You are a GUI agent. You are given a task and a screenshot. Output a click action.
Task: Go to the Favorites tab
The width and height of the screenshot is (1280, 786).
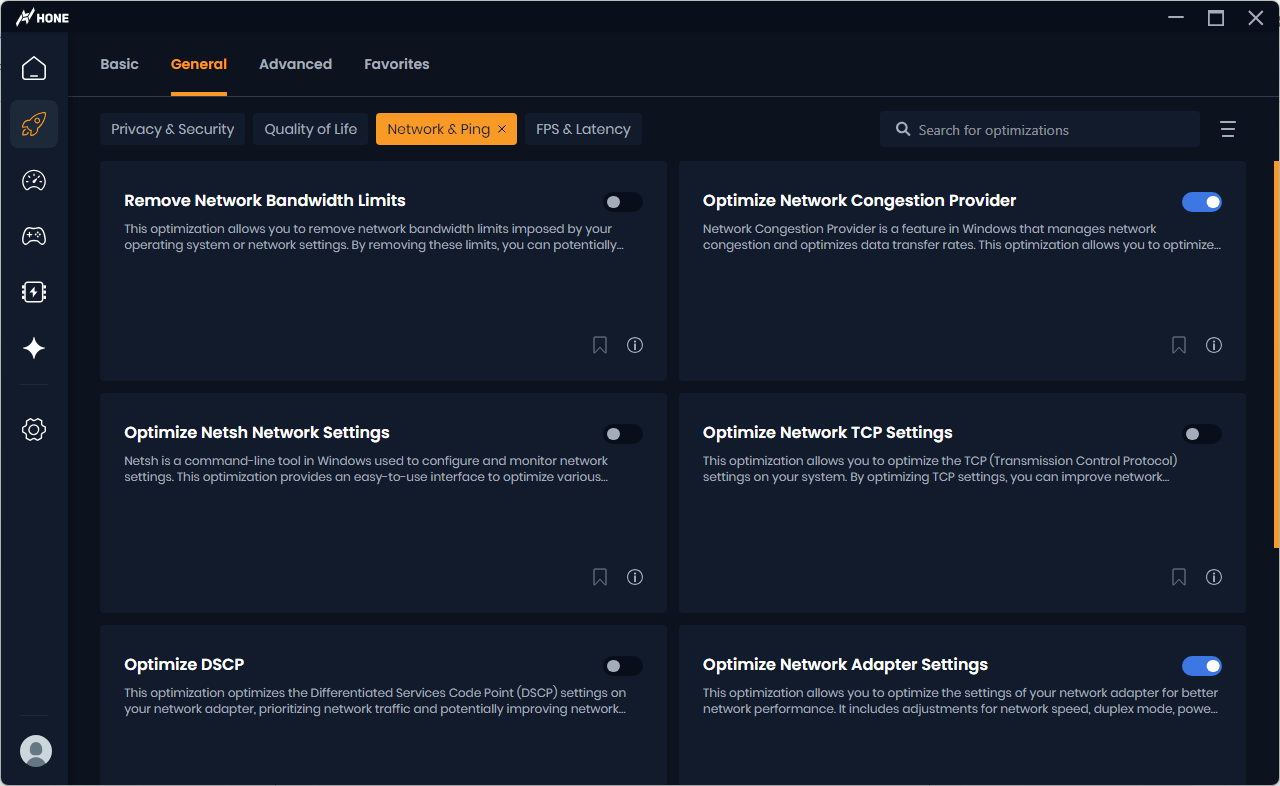[x=396, y=64]
